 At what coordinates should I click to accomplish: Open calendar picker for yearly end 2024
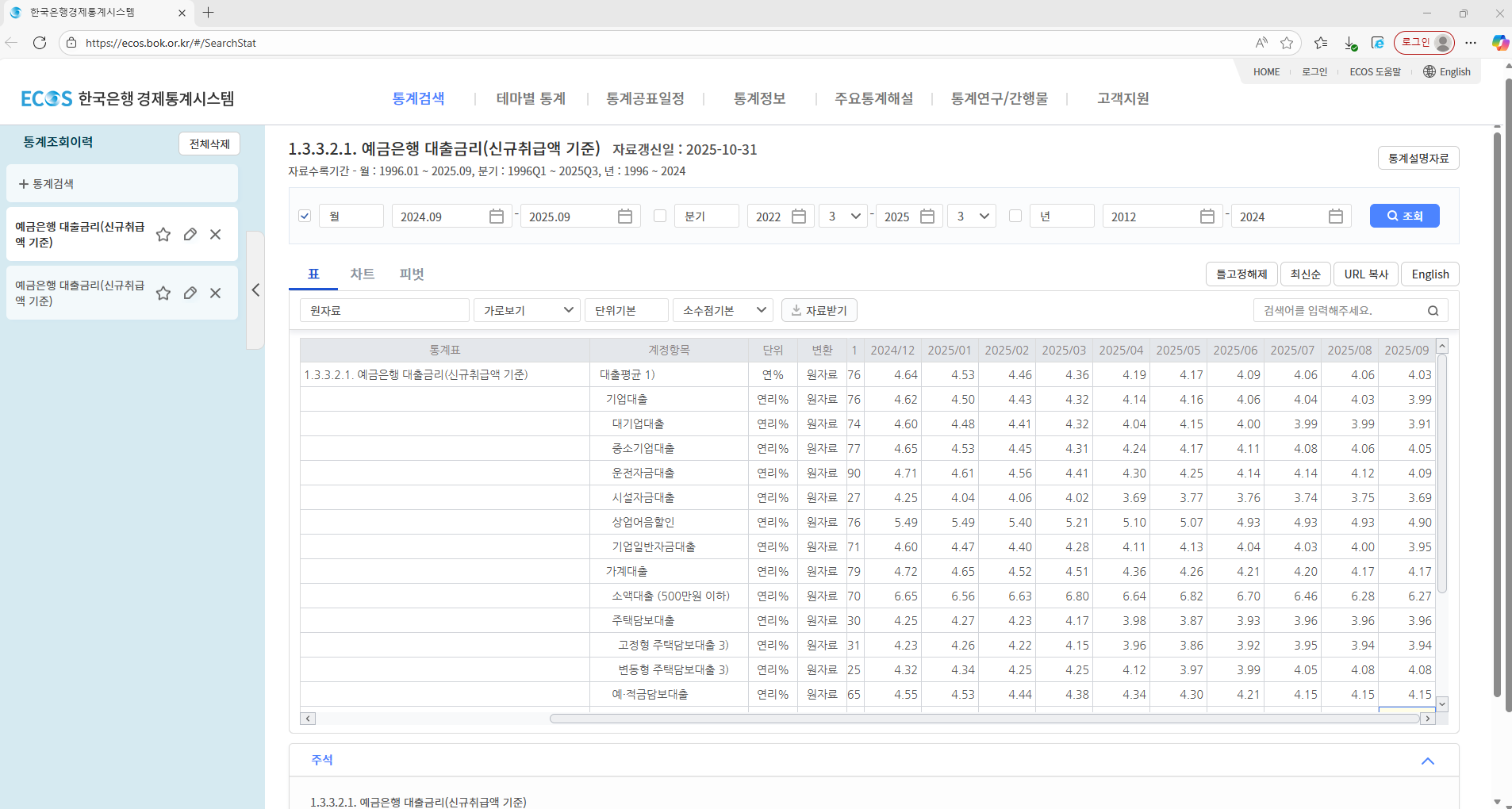pos(1336,217)
